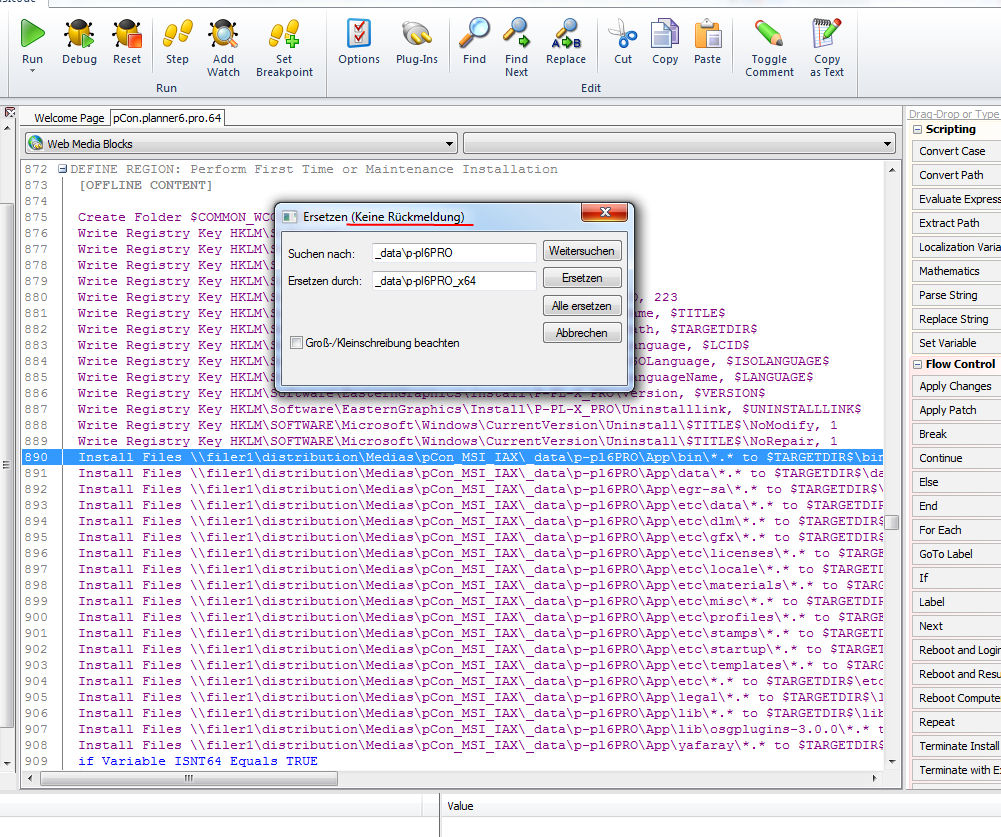Click the code editor scroll up arrow
1001x837 pixels.
892,170
